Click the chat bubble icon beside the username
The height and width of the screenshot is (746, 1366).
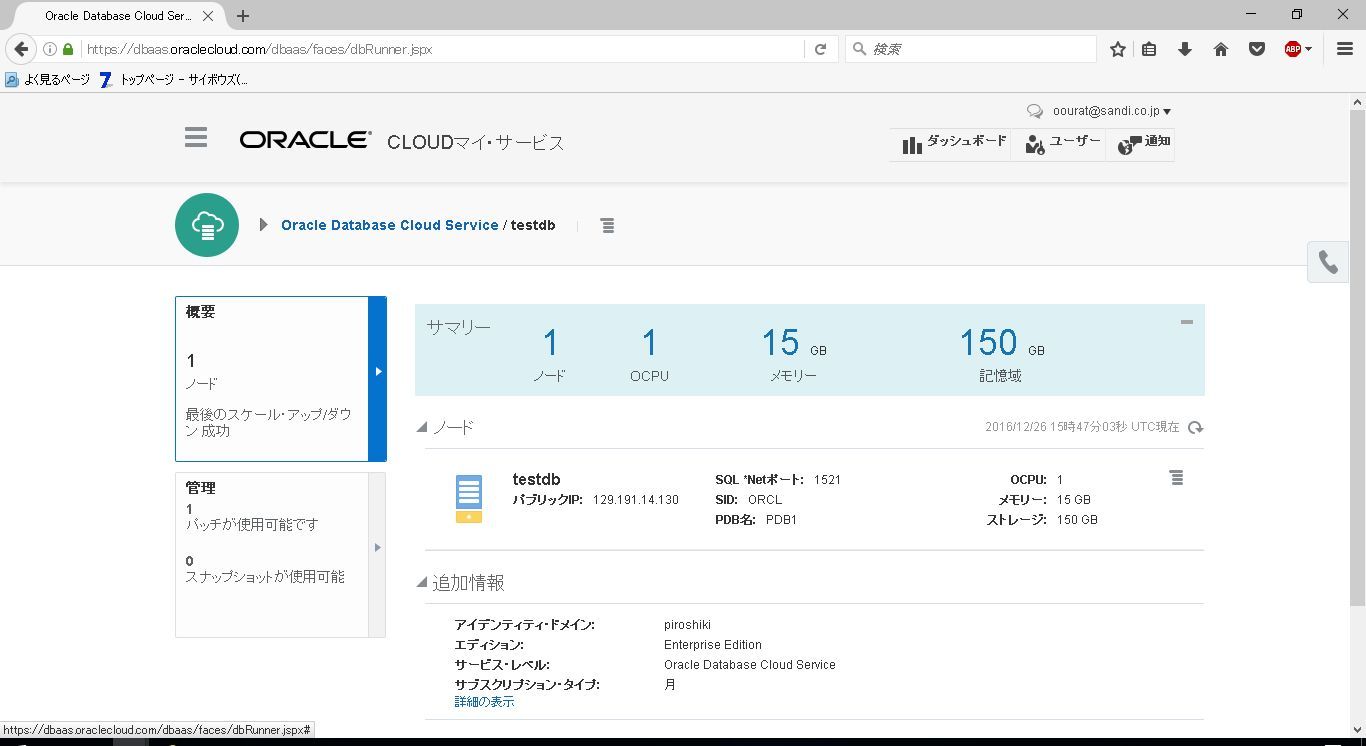coord(1035,112)
